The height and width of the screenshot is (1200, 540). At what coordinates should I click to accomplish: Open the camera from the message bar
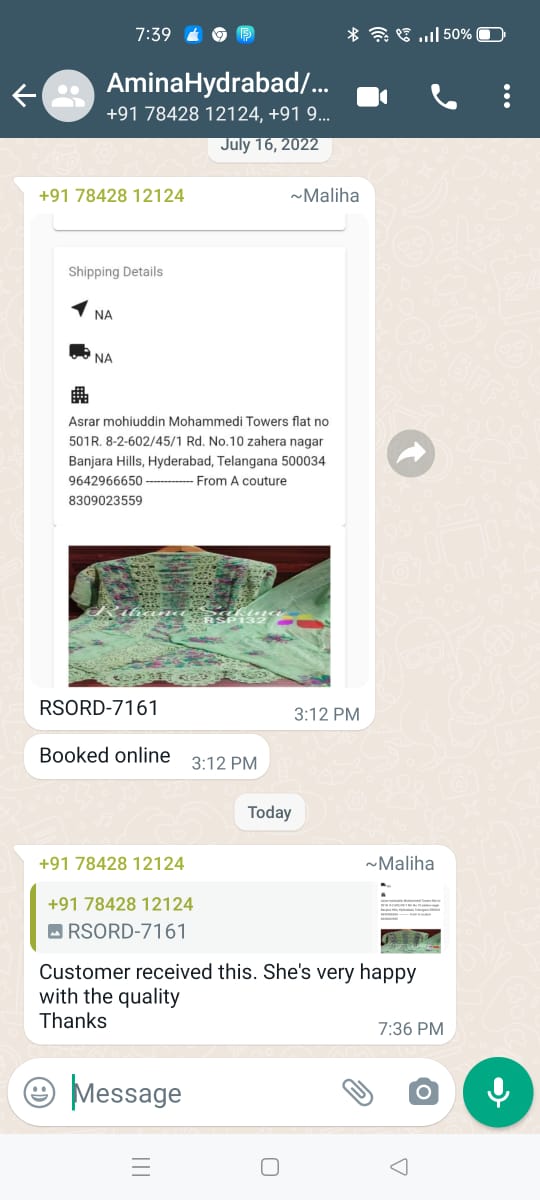pyautogui.click(x=424, y=1092)
